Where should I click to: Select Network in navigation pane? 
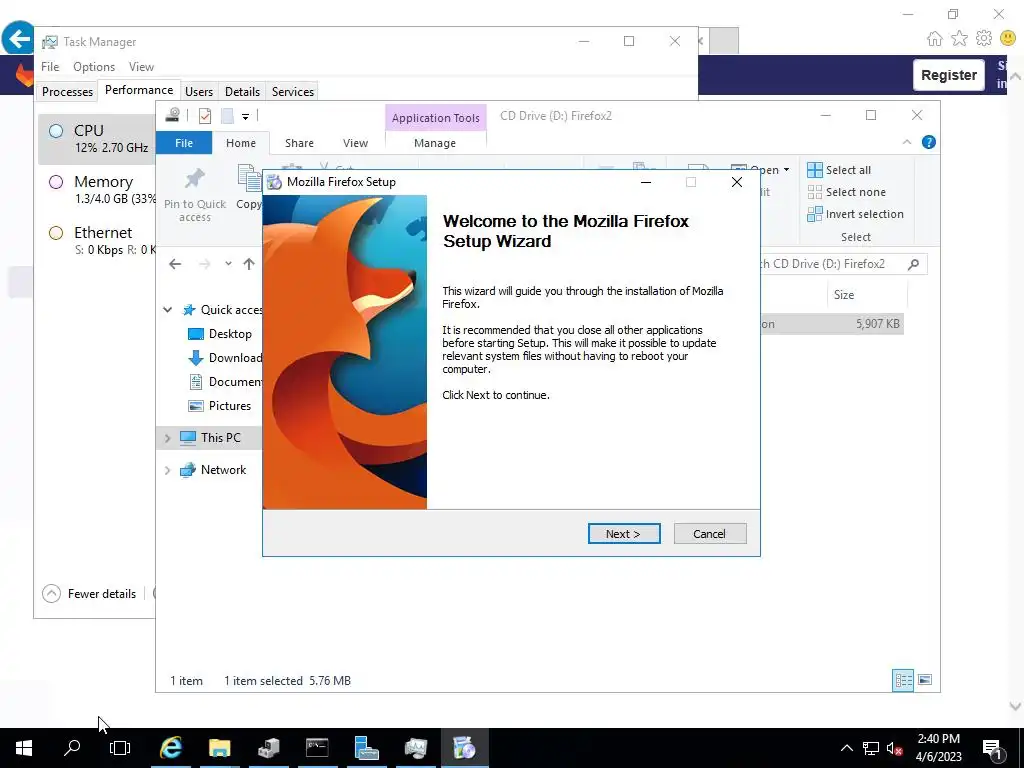tap(214, 470)
